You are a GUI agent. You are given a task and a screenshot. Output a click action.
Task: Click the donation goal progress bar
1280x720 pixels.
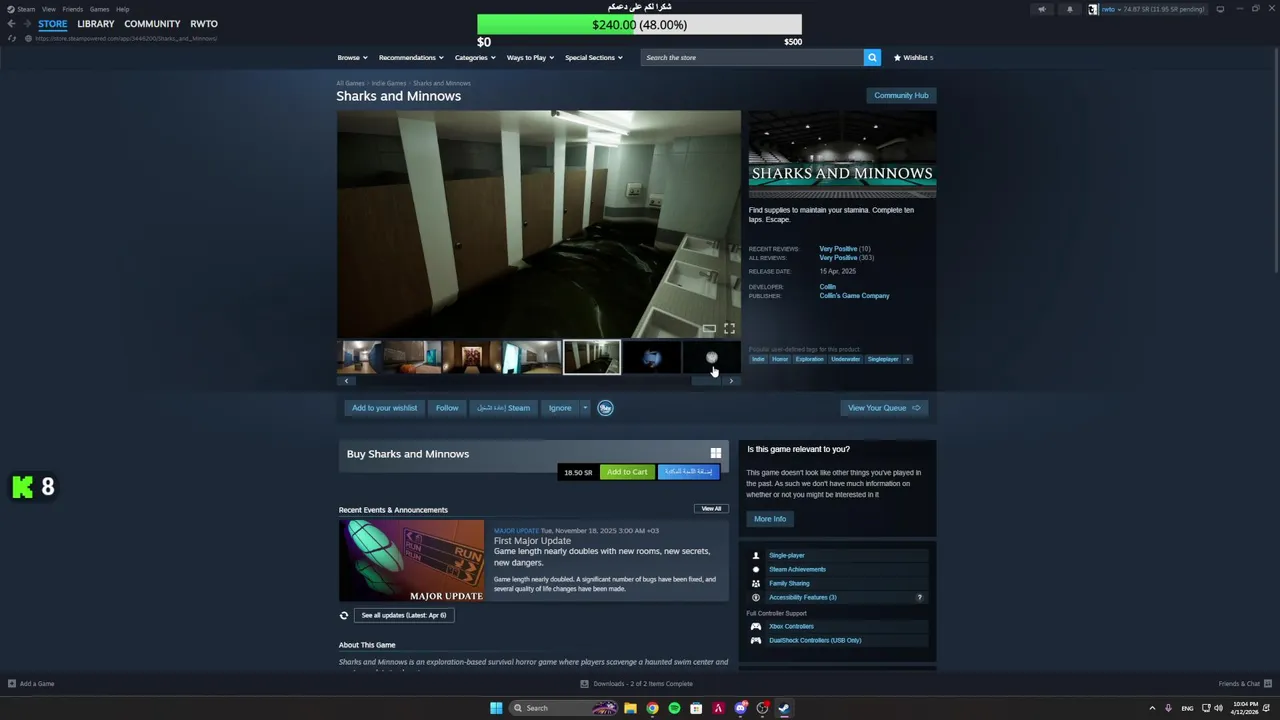pyautogui.click(x=639, y=25)
